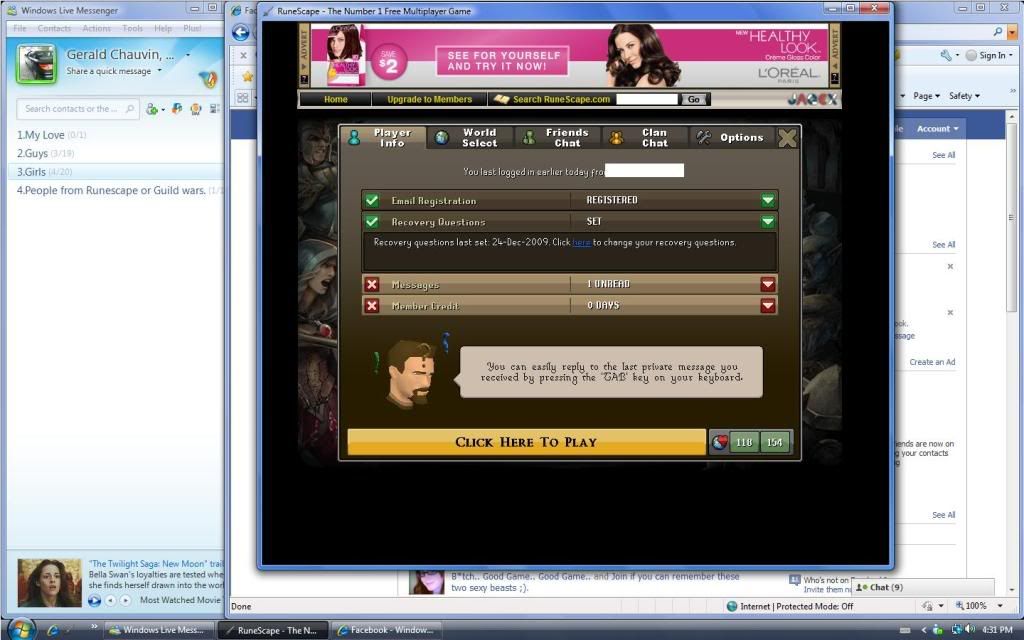This screenshot has height=640, width=1024.
Task: Switch to the World Select tab
Action: (x=470, y=138)
